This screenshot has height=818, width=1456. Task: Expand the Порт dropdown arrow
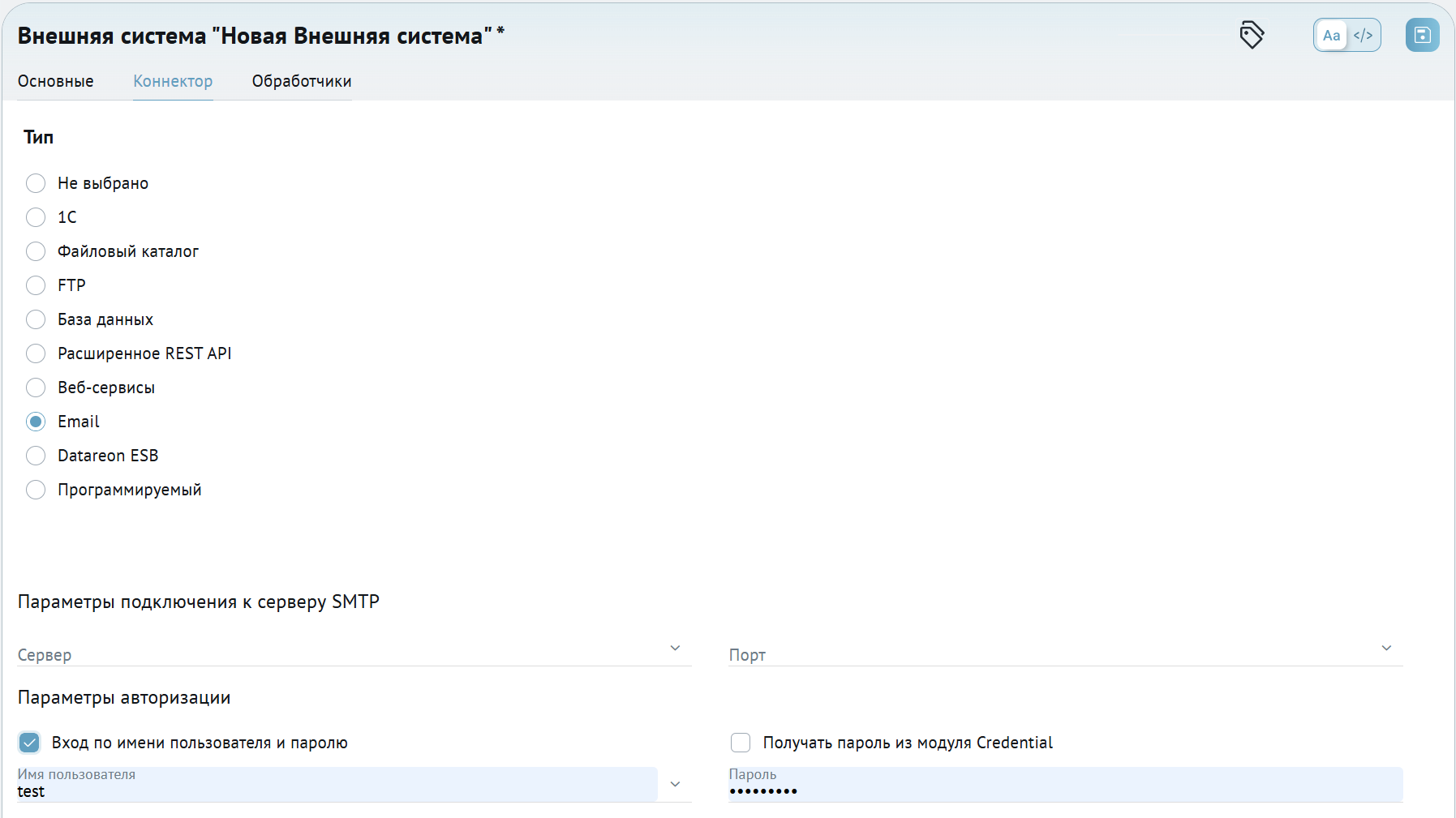[1386, 648]
